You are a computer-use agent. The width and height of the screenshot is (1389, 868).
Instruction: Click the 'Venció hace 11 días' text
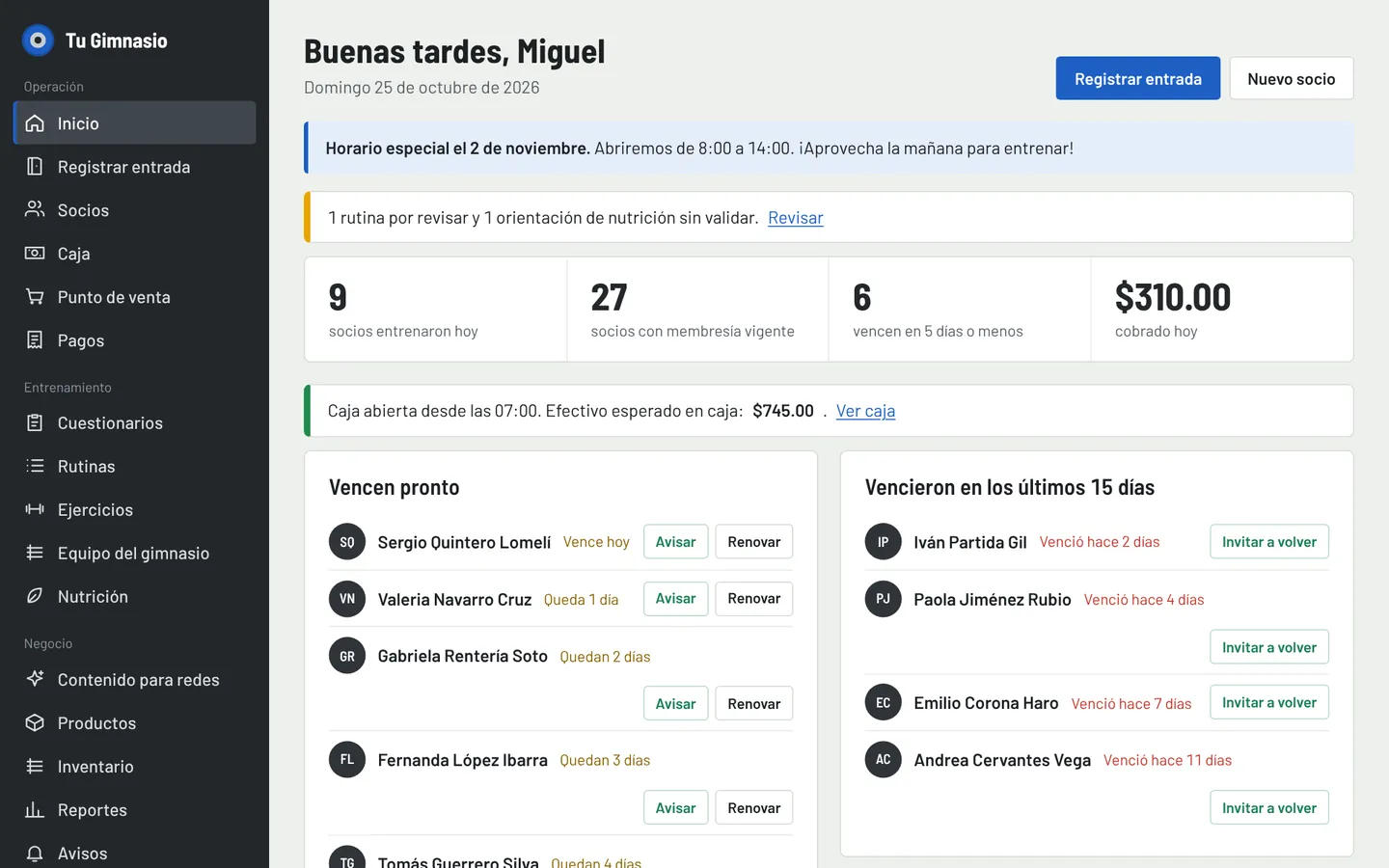point(1167,761)
